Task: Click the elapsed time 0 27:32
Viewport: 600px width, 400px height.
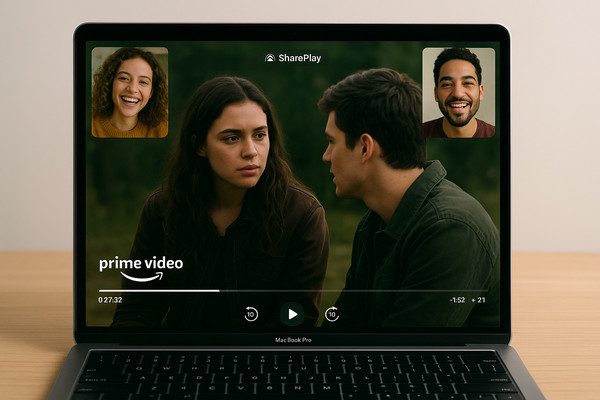Action: click(x=110, y=300)
